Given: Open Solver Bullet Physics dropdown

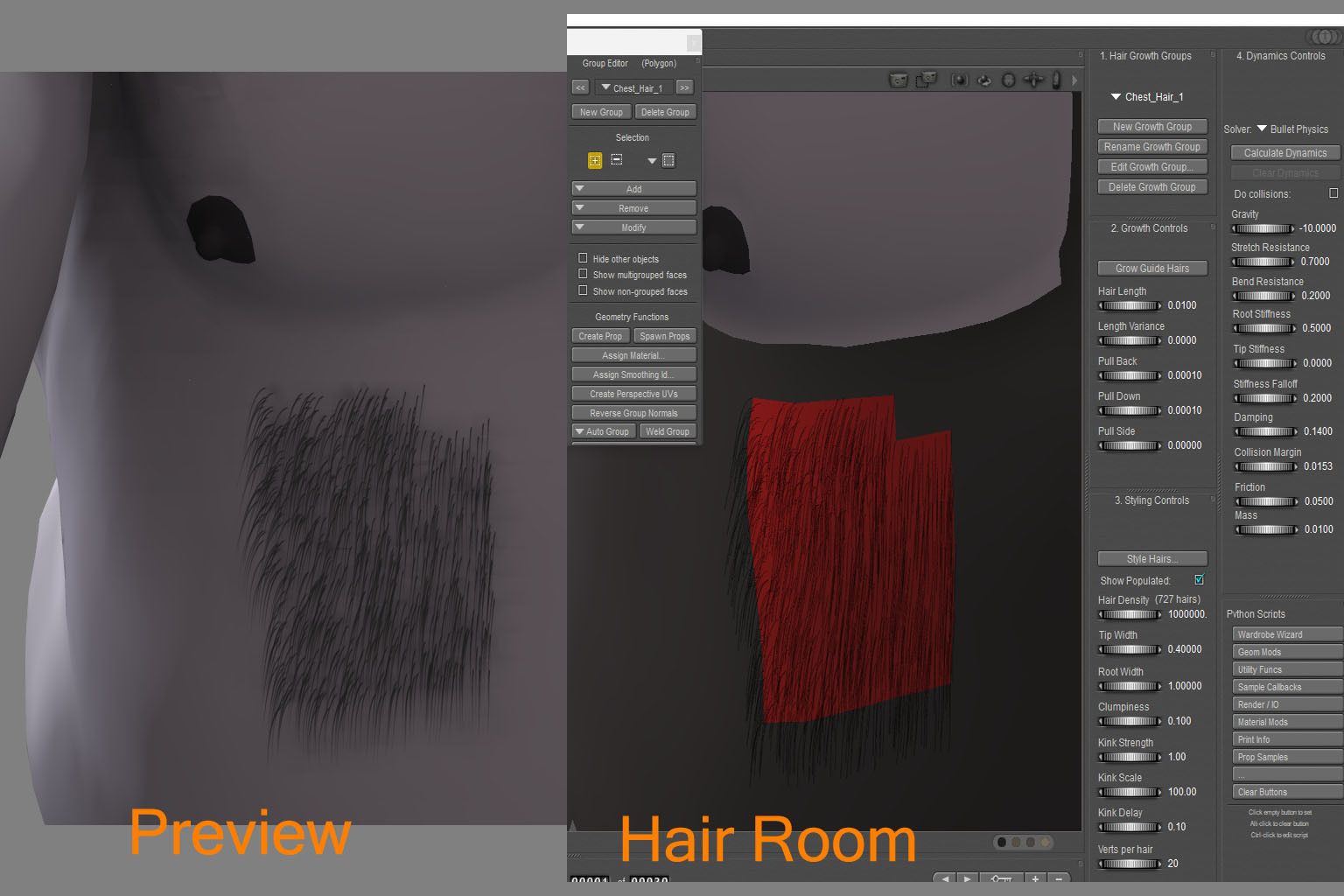Looking at the screenshot, I should (1292, 129).
